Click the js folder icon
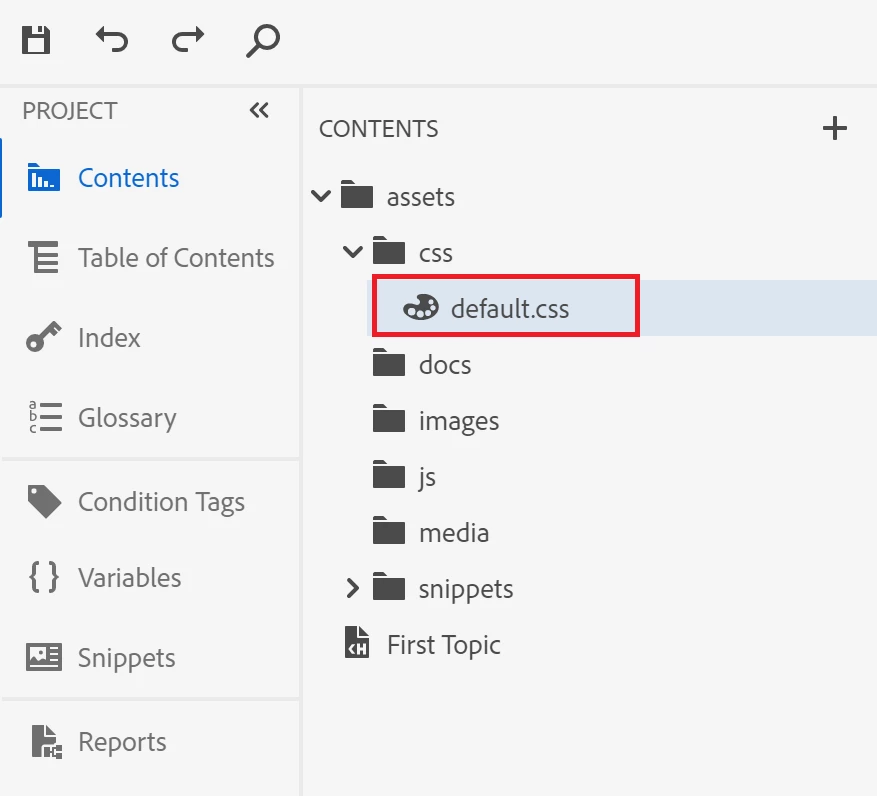The height and width of the screenshot is (796, 877). click(x=389, y=474)
